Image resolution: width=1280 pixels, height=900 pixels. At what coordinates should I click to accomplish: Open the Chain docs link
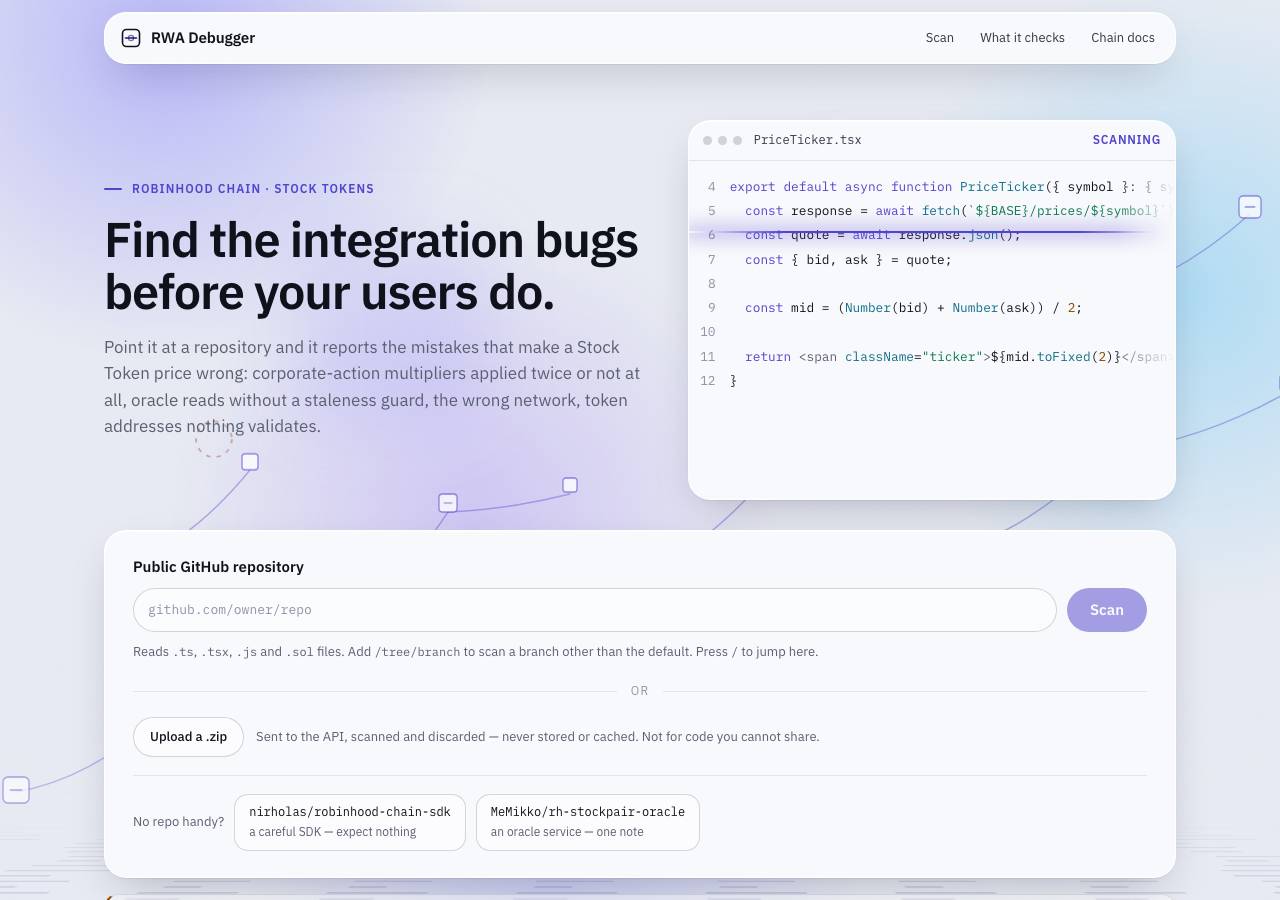pyautogui.click(x=1123, y=38)
